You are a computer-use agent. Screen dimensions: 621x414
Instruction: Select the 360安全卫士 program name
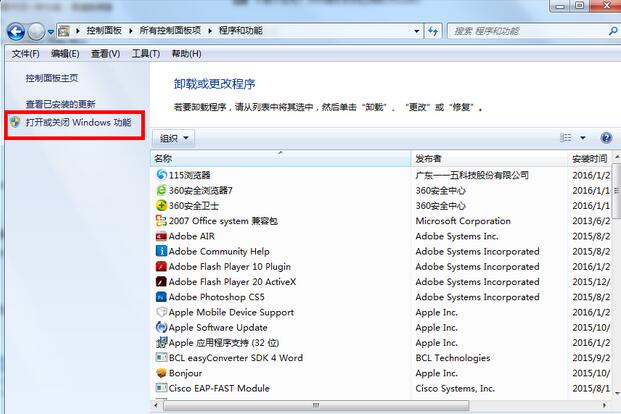(x=194, y=205)
